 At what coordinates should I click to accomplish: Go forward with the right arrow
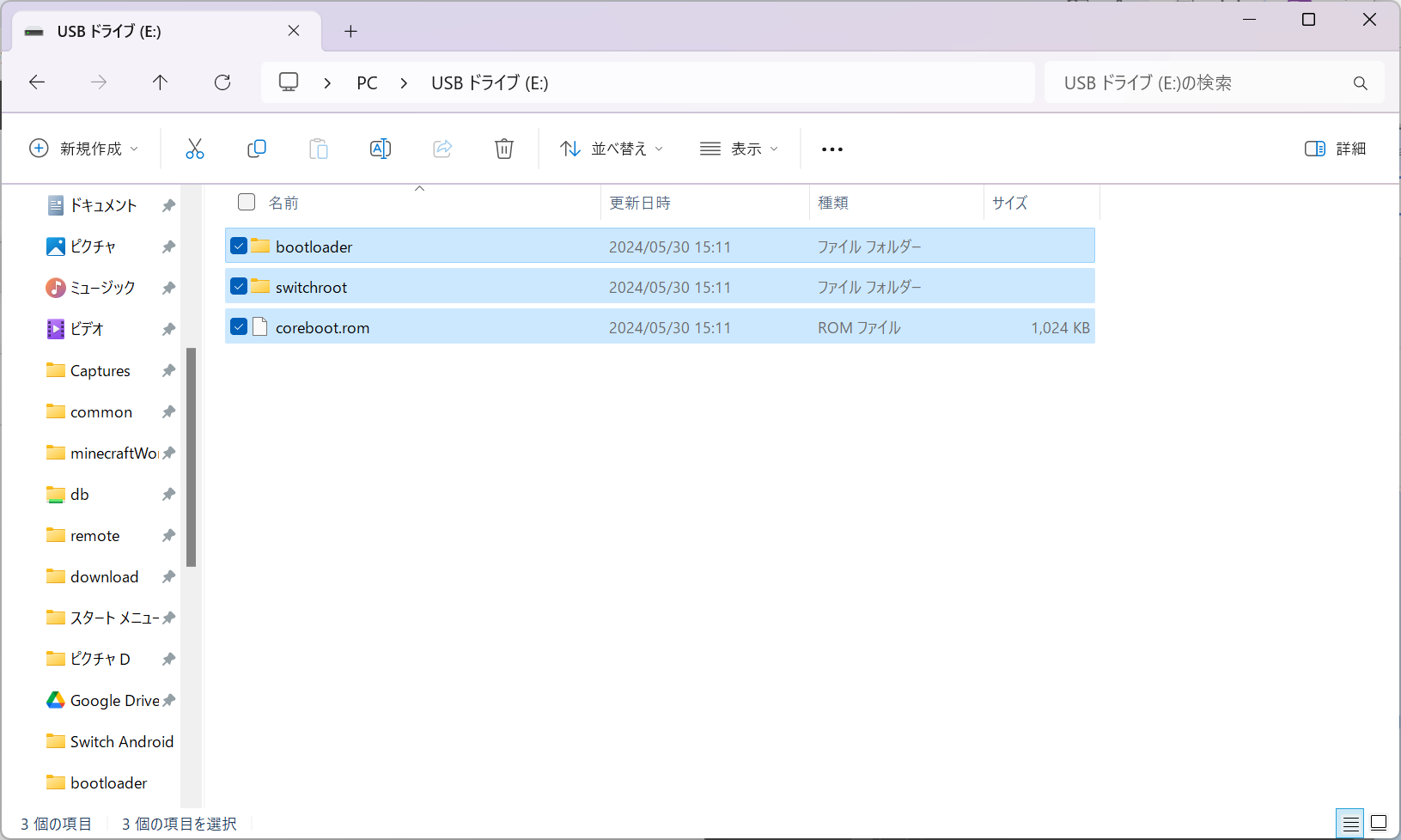point(99,82)
